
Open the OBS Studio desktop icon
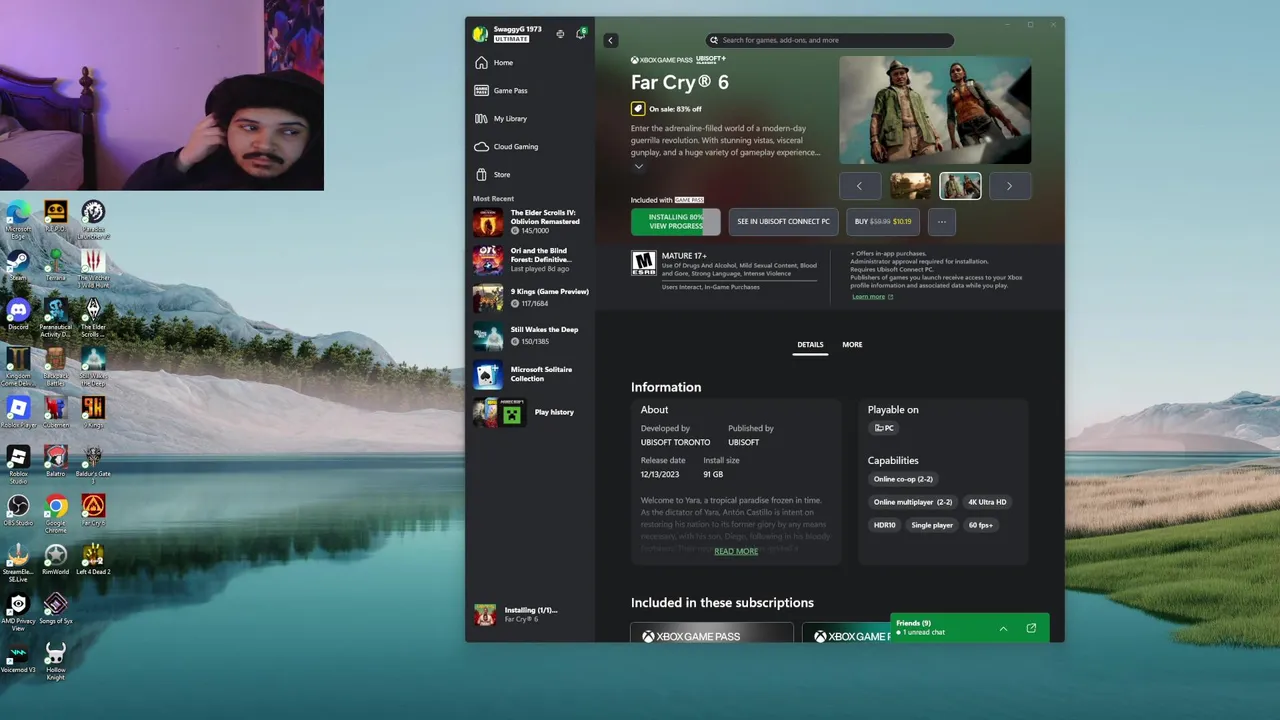click(18, 510)
